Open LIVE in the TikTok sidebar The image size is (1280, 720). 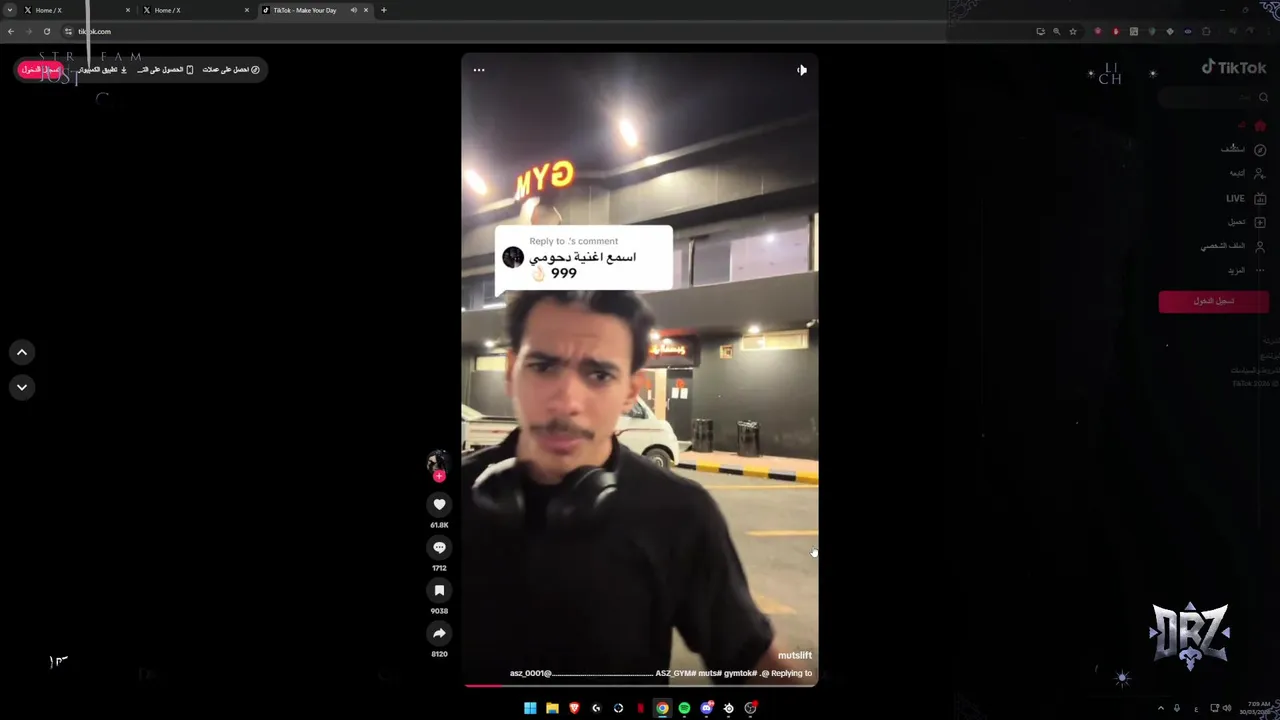1246,198
